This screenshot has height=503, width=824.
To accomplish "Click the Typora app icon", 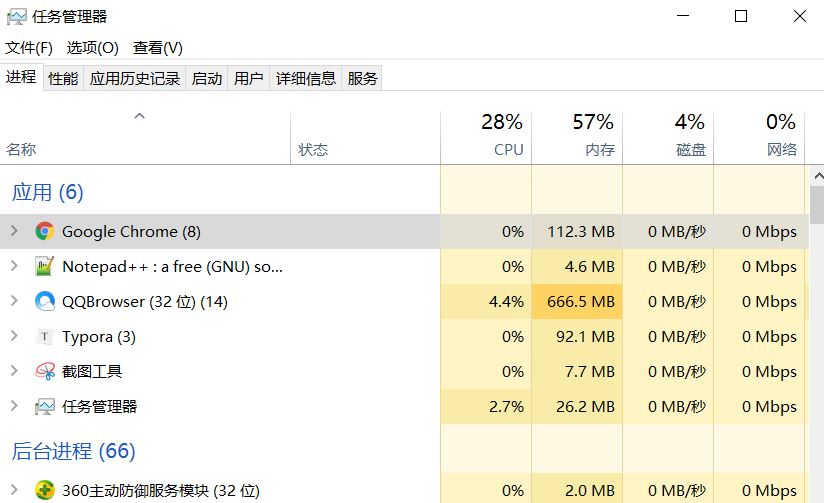I will tap(45, 336).
